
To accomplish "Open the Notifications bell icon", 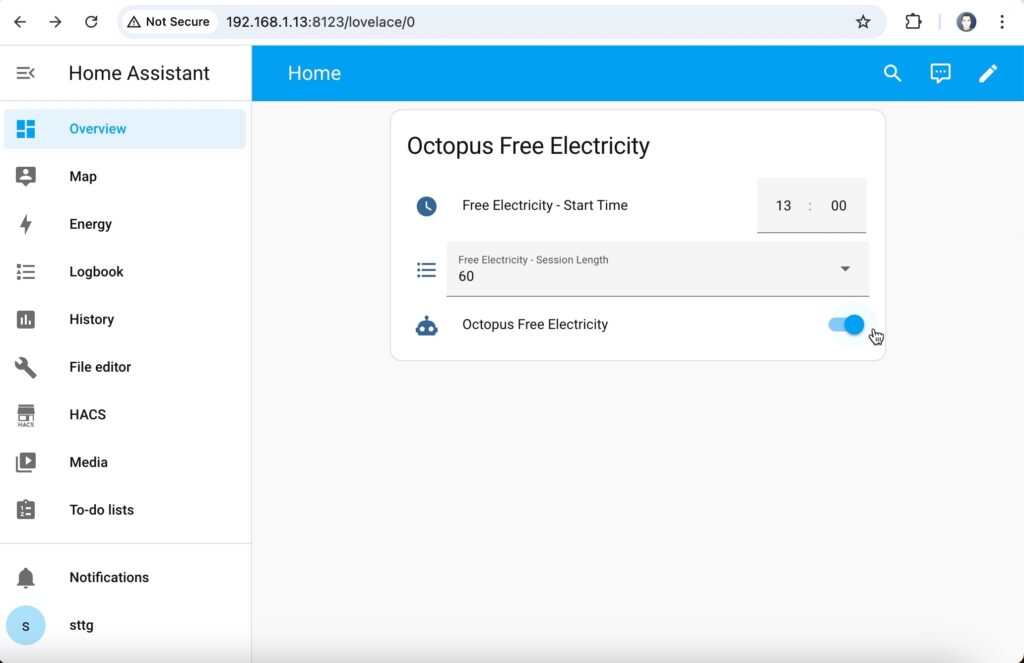I will point(25,577).
